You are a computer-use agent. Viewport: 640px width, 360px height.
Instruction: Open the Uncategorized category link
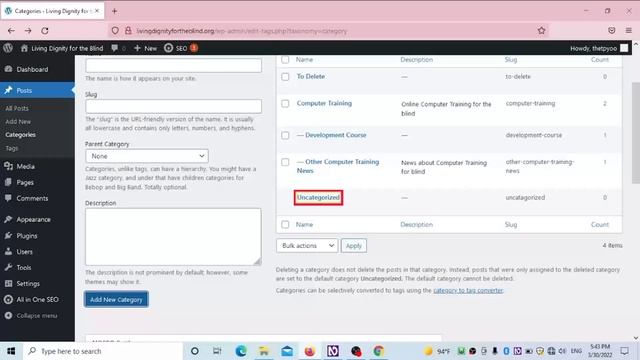point(318,198)
